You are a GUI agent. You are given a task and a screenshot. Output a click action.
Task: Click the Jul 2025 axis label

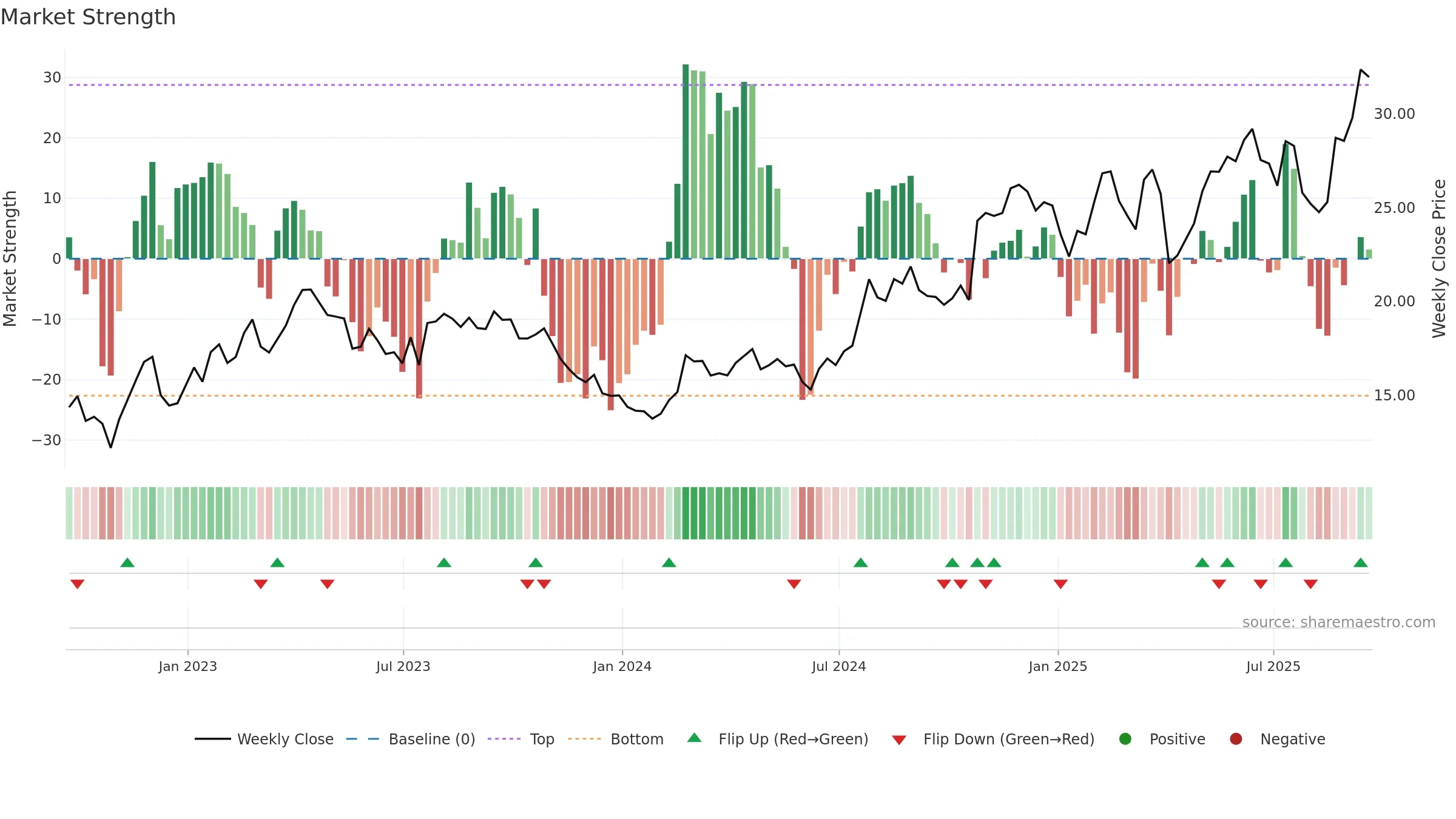point(1273,667)
